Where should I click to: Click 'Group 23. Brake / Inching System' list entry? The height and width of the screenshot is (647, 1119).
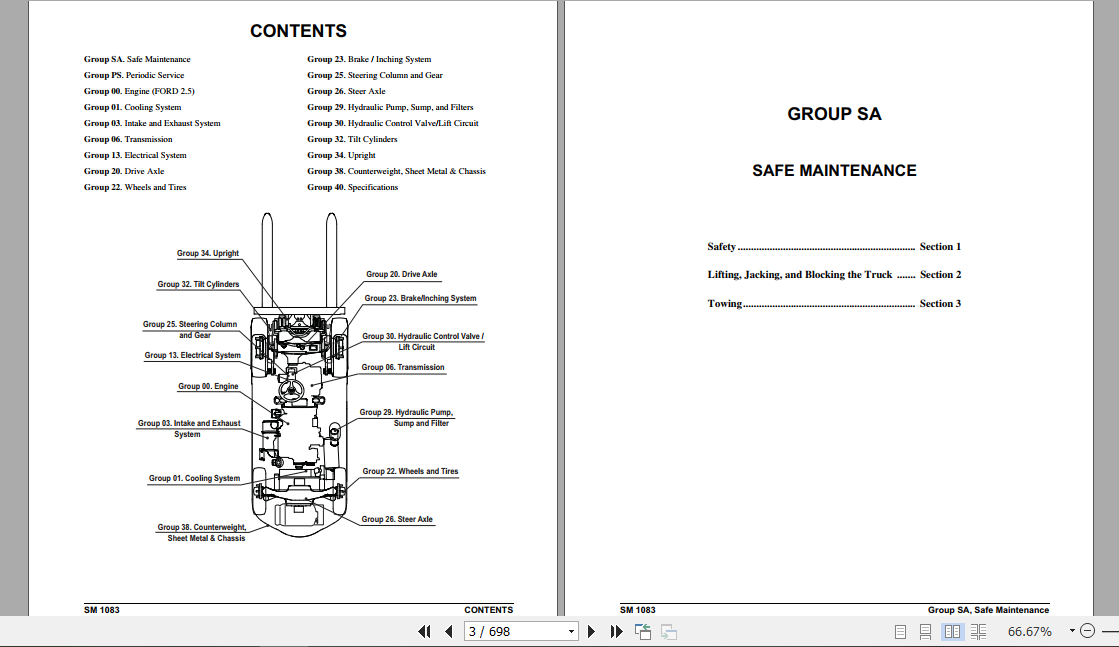[370, 59]
